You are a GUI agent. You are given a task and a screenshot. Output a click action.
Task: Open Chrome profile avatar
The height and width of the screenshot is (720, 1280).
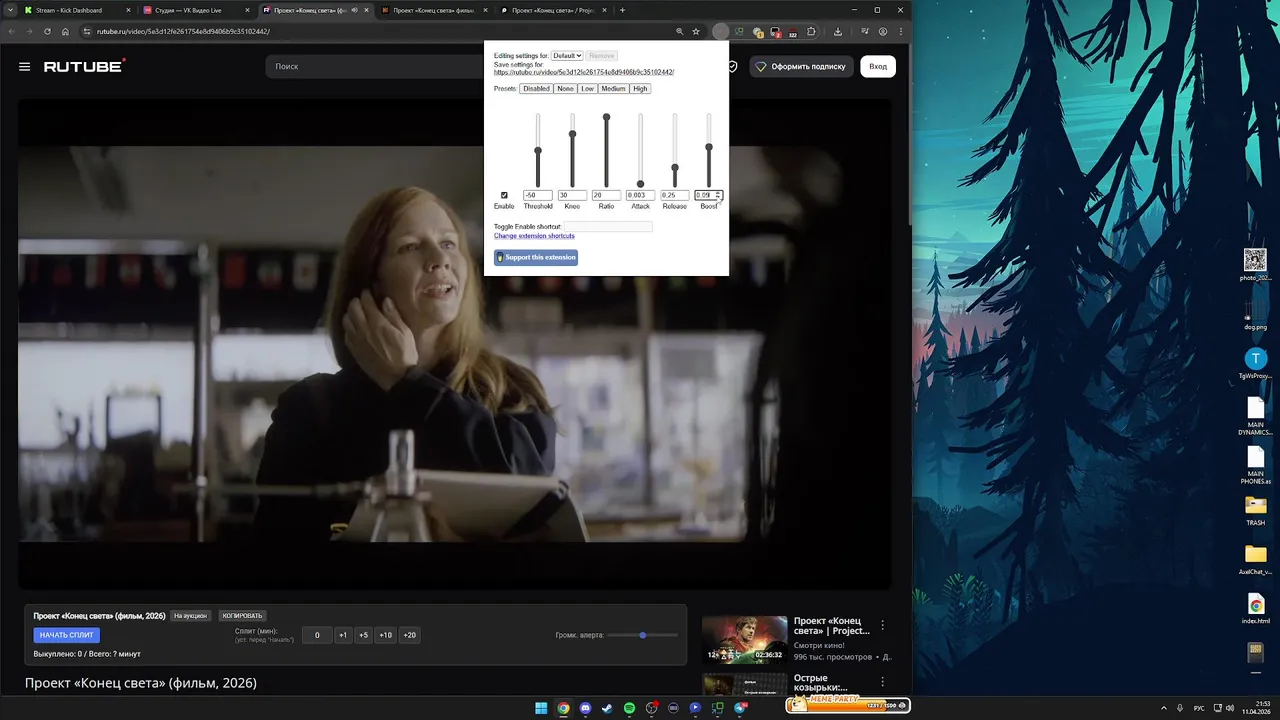(882, 31)
